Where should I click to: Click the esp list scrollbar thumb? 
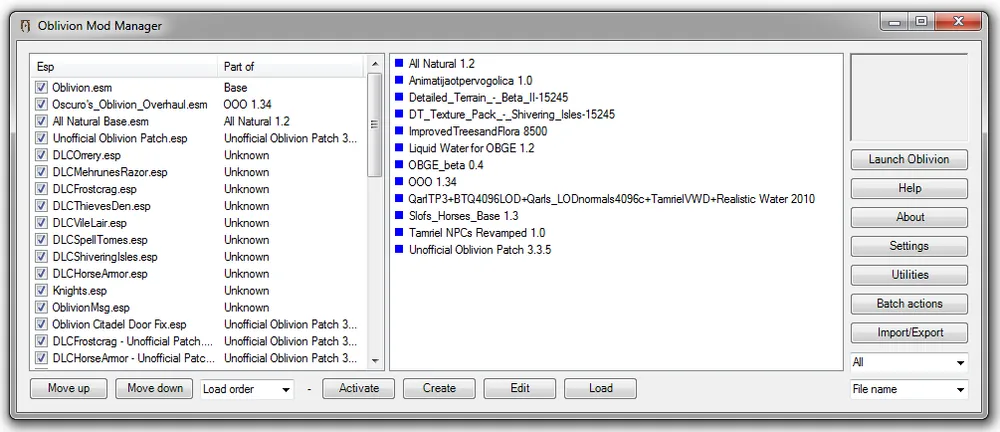[x=375, y=123]
